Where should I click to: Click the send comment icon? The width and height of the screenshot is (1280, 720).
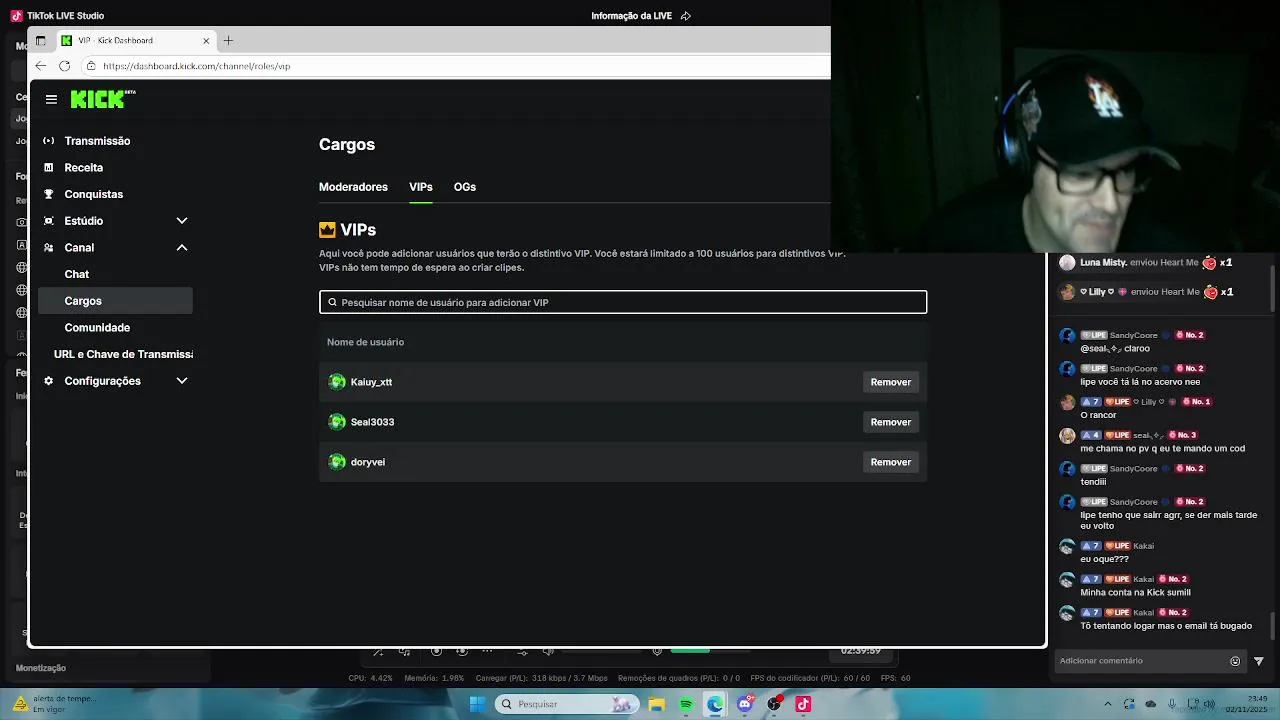point(1259,661)
